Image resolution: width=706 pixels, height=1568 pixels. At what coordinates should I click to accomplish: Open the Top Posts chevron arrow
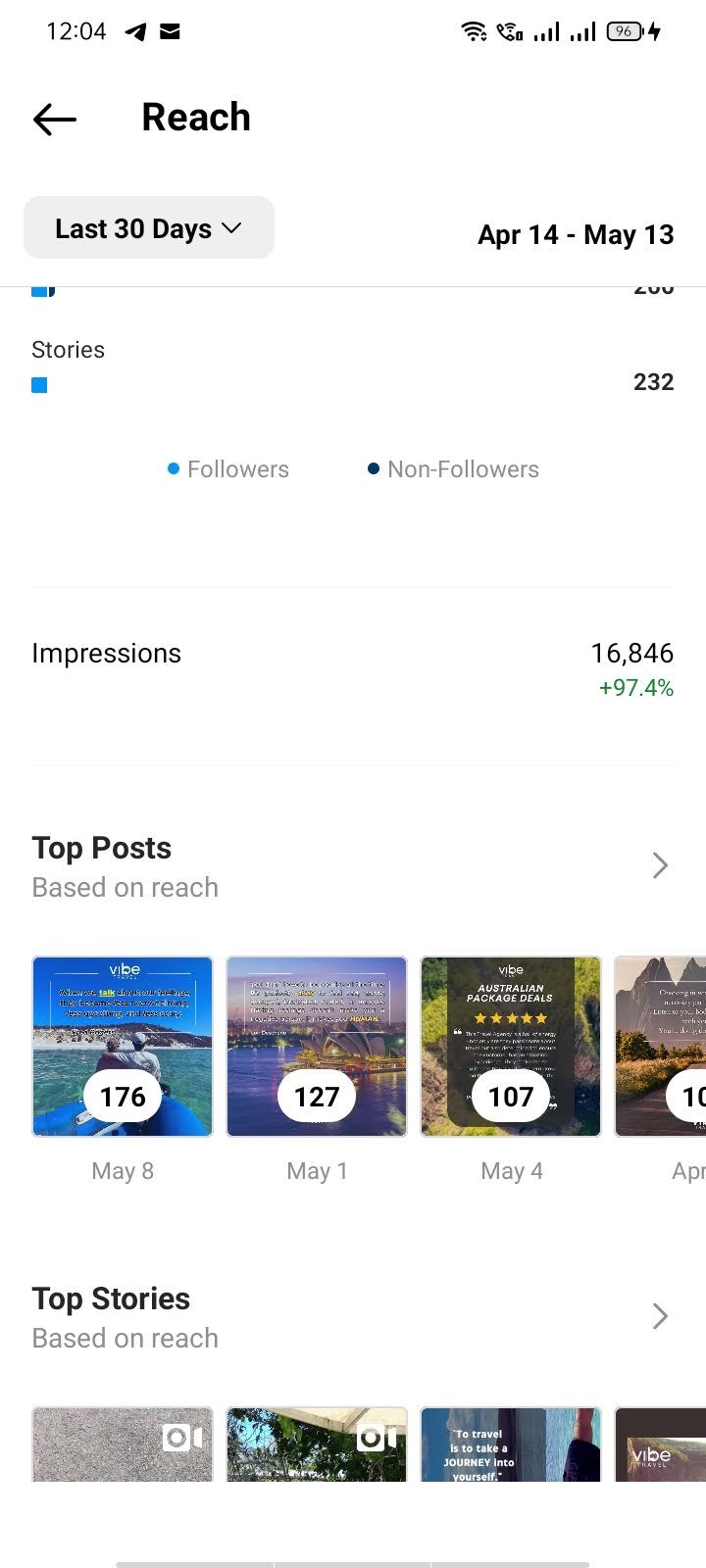pyautogui.click(x=660, y=865)
